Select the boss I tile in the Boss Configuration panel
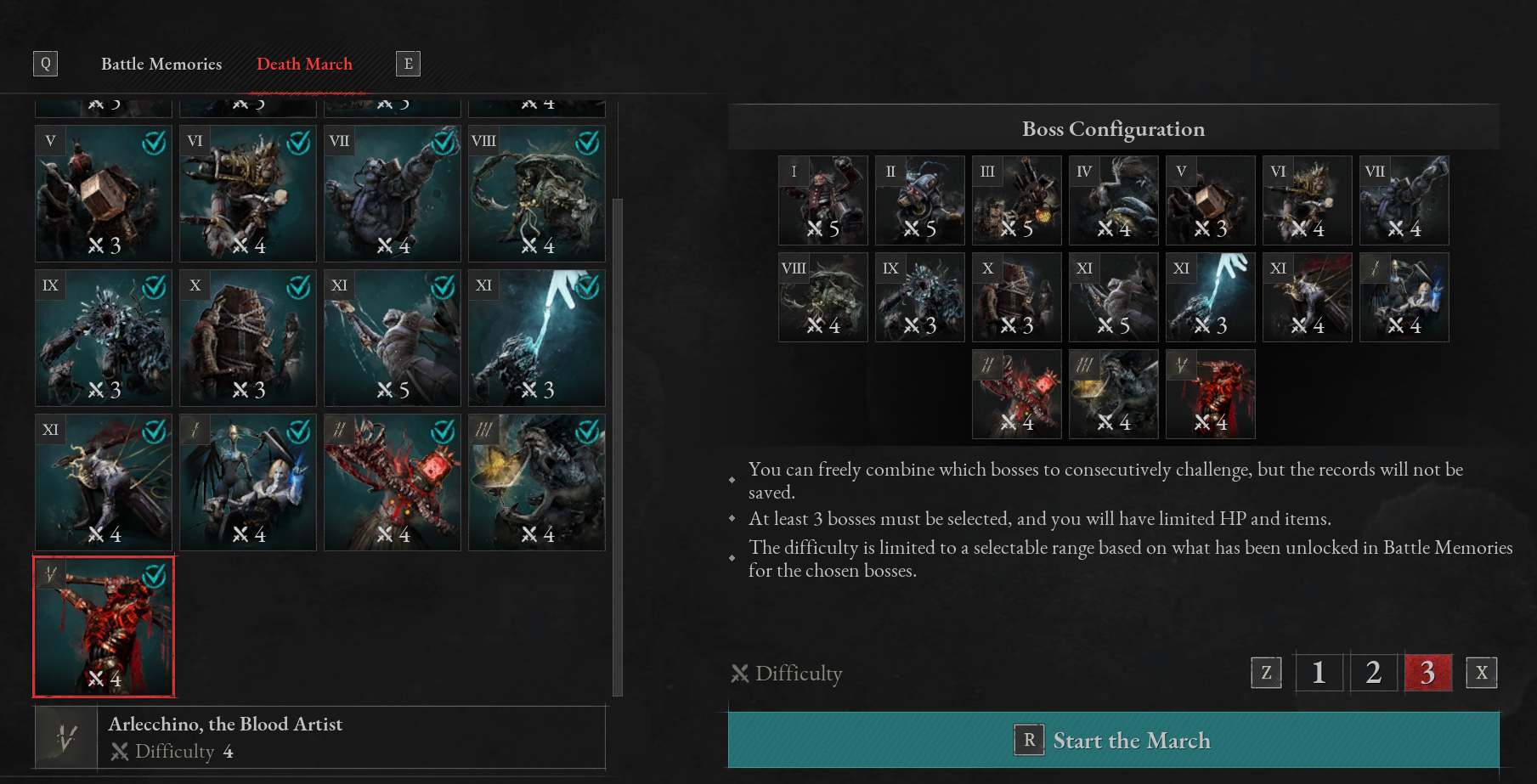Image resolution: width=1537 pixels, height=784 pixels. (x=823, y=200)
